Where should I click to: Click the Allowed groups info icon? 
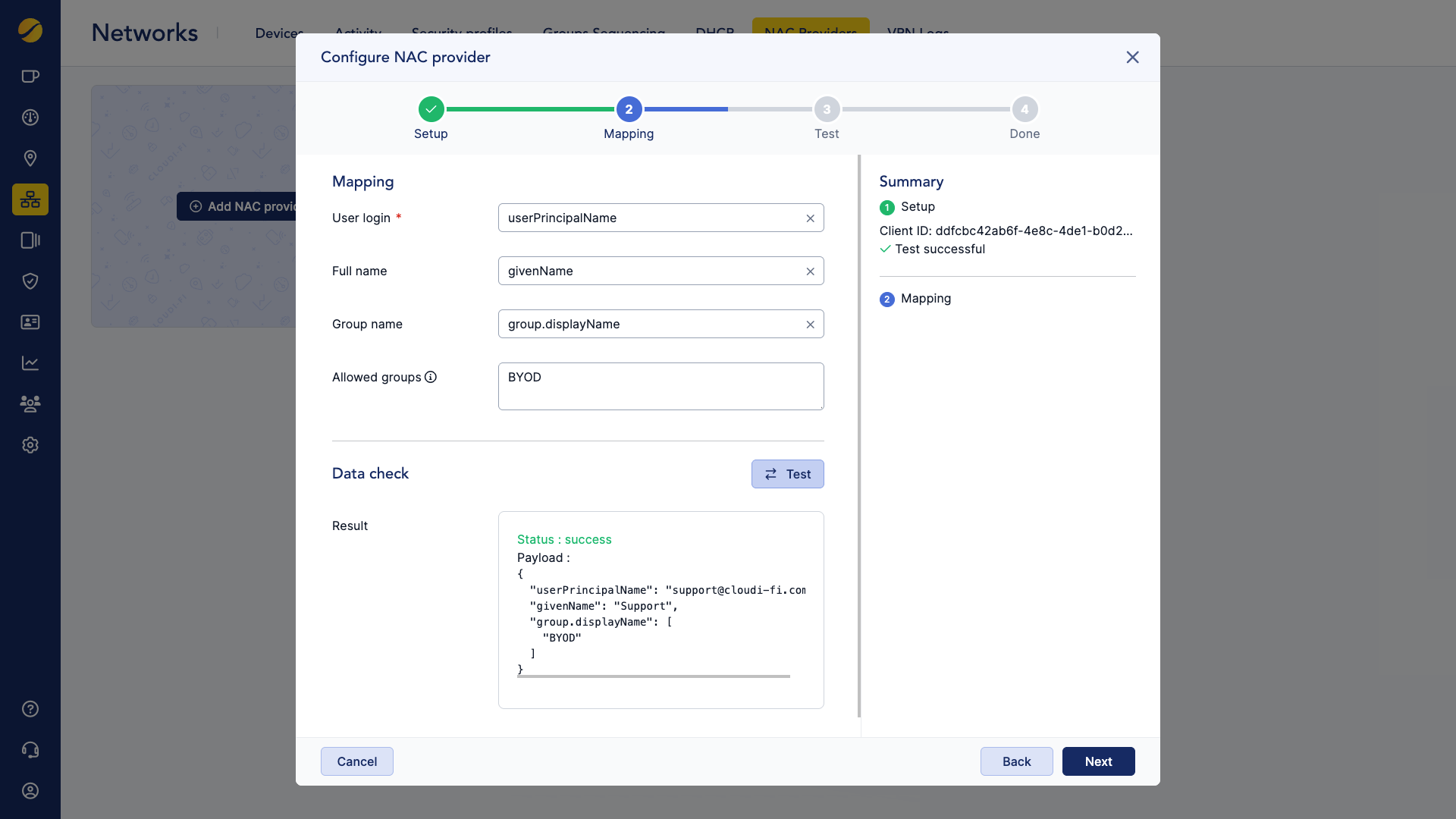coord(431,377)
